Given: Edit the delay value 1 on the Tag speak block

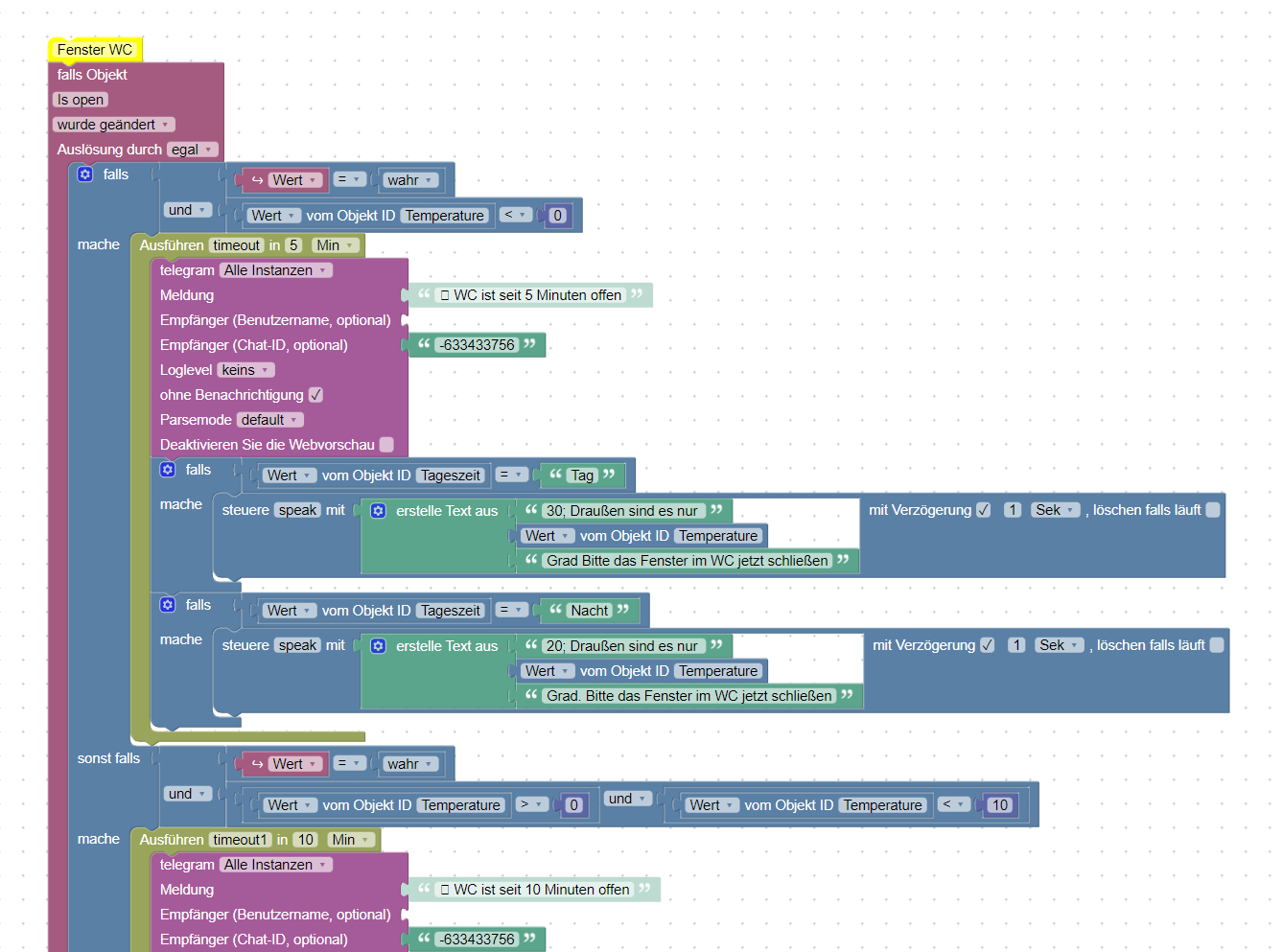Looking at the screenshot, I should pyautogui.click(x=1013, y=510).
